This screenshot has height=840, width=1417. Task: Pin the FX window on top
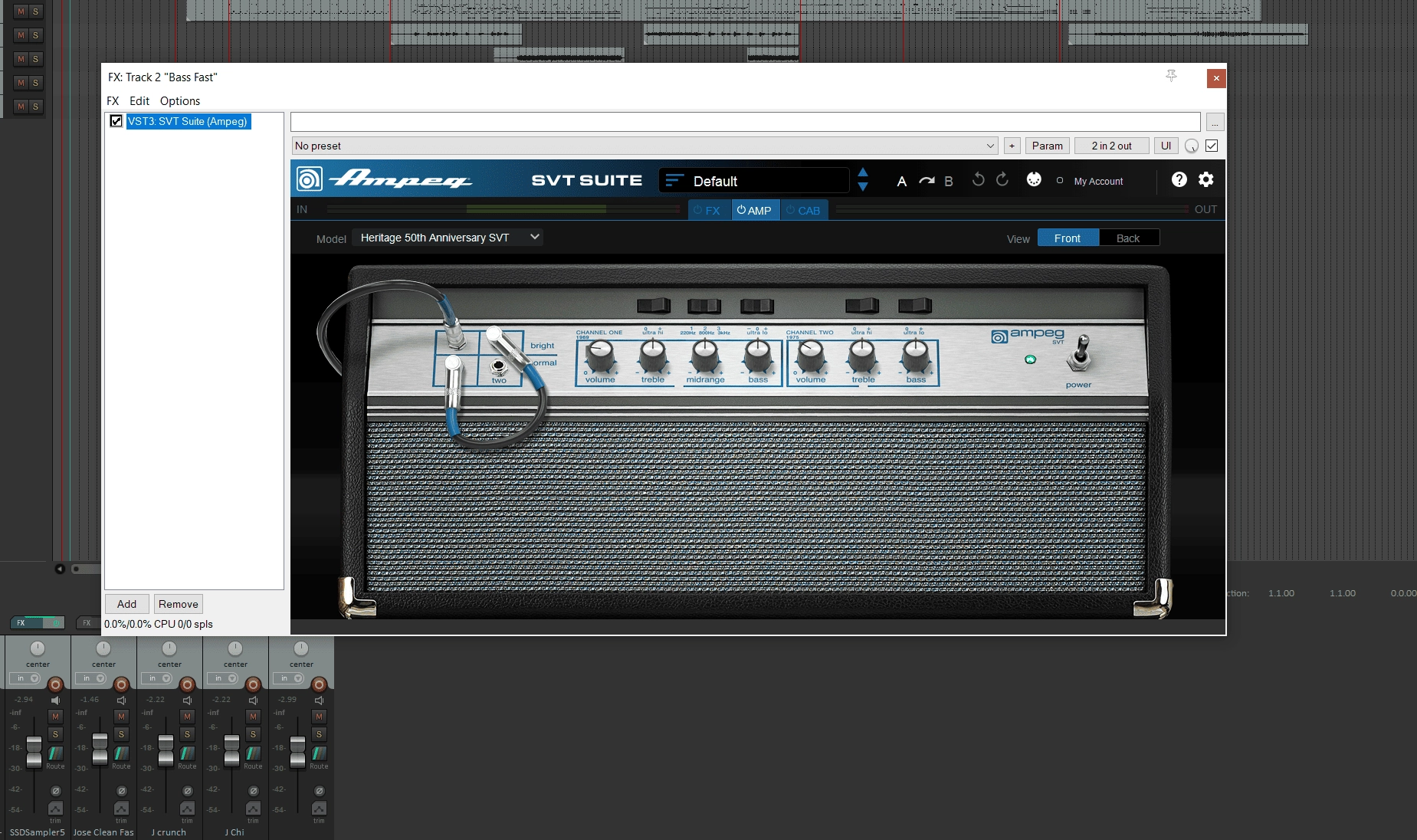click(1171, 75)
